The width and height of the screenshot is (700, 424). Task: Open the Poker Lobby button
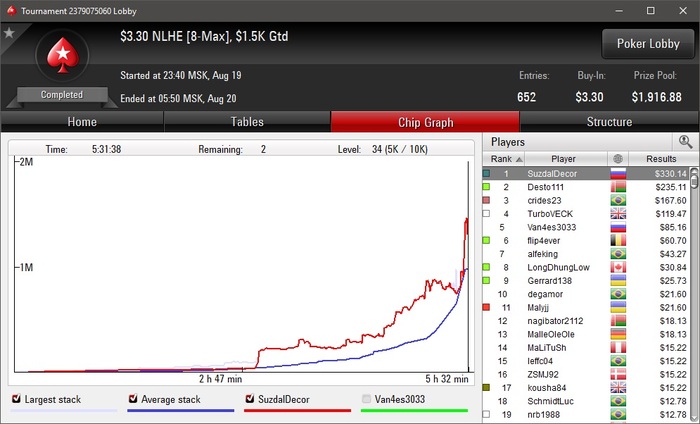(648, 44)
